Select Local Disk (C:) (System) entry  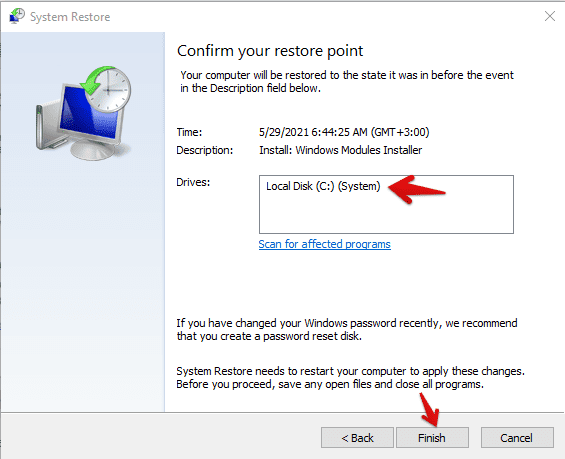point(323,186)
